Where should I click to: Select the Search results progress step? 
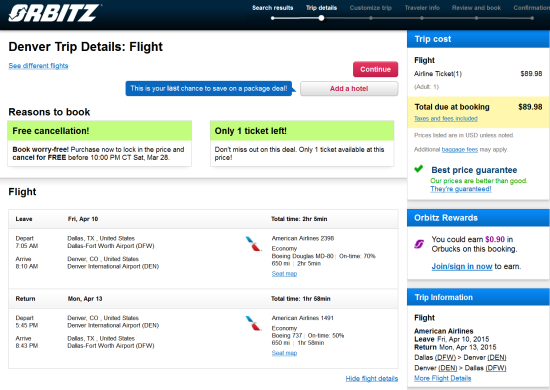tap(273, 8)
